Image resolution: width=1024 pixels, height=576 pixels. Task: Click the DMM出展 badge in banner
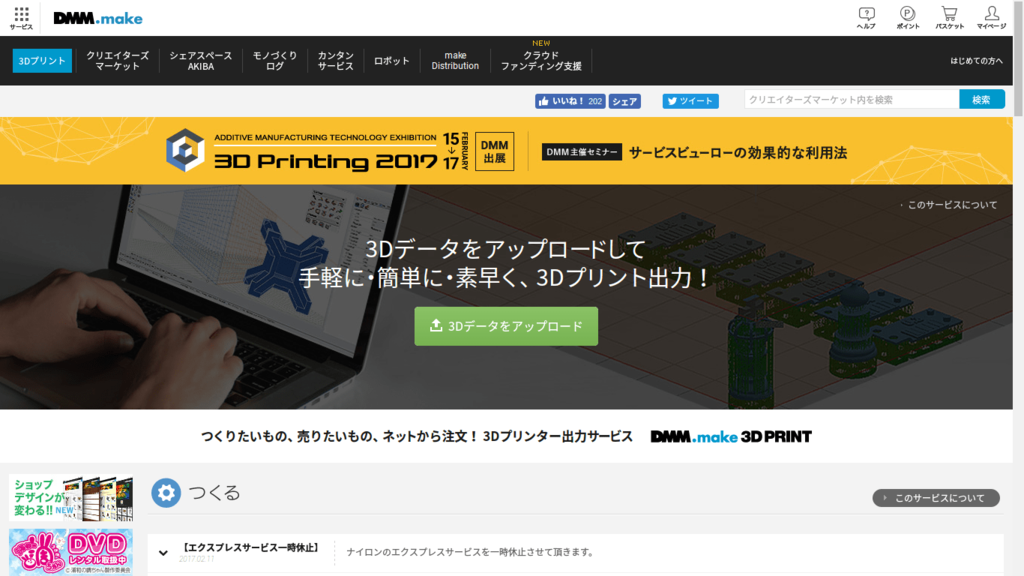pyautogui.click(x=494, y=152)
